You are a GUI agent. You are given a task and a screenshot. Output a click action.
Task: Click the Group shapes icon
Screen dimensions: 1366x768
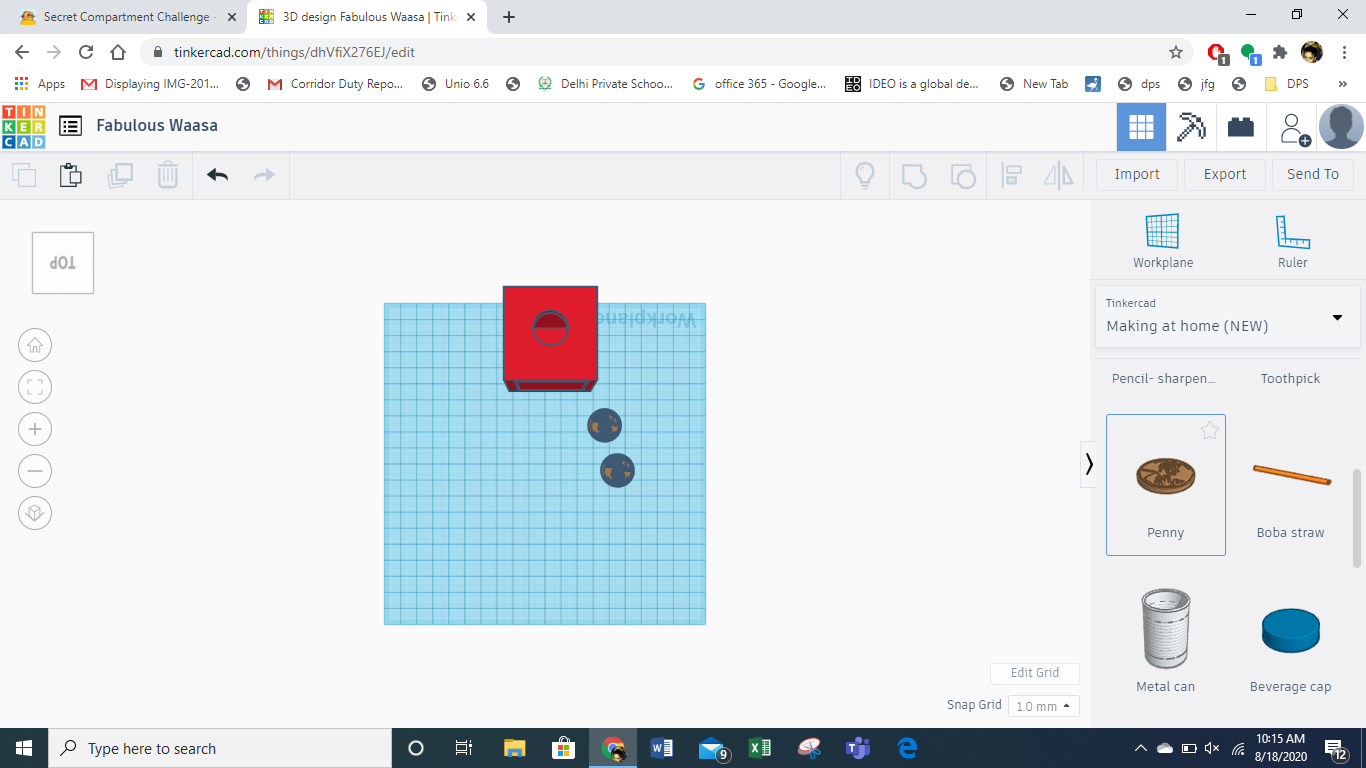pos(914,175)
